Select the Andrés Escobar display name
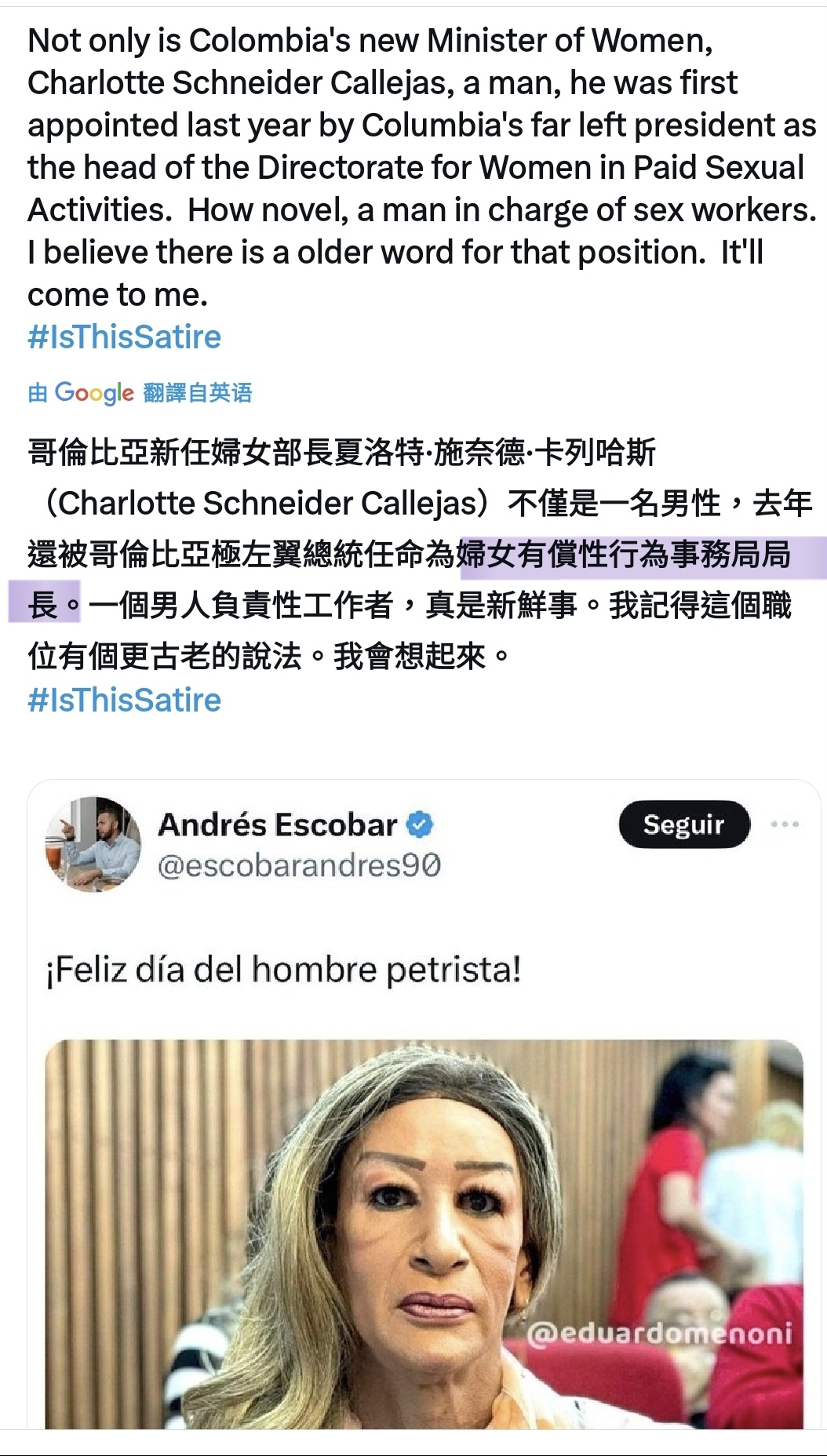Screen dimensions: 827x1456 (278, 824)
